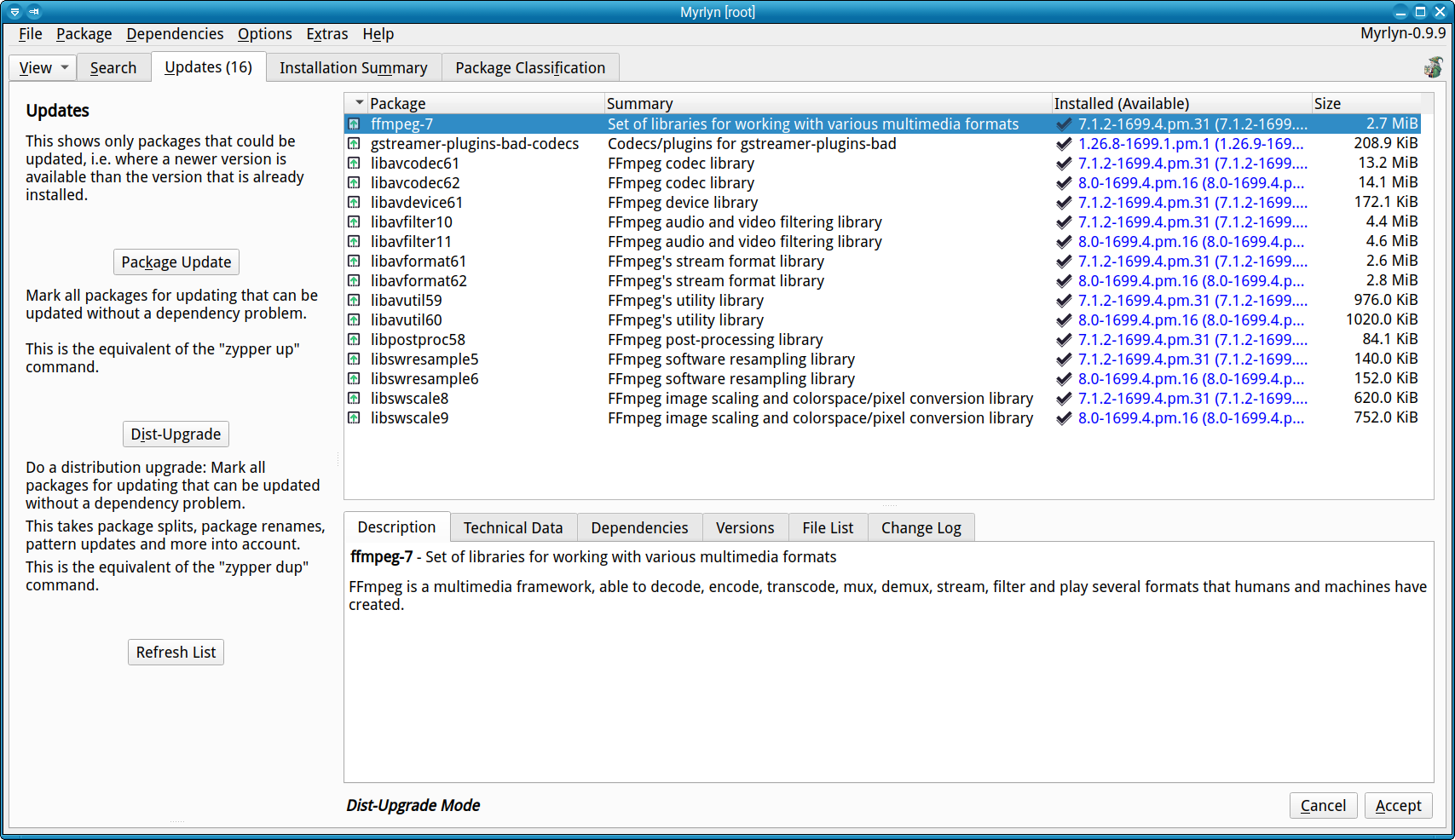Click the version link for libavformat61

tap(1192, 262)
